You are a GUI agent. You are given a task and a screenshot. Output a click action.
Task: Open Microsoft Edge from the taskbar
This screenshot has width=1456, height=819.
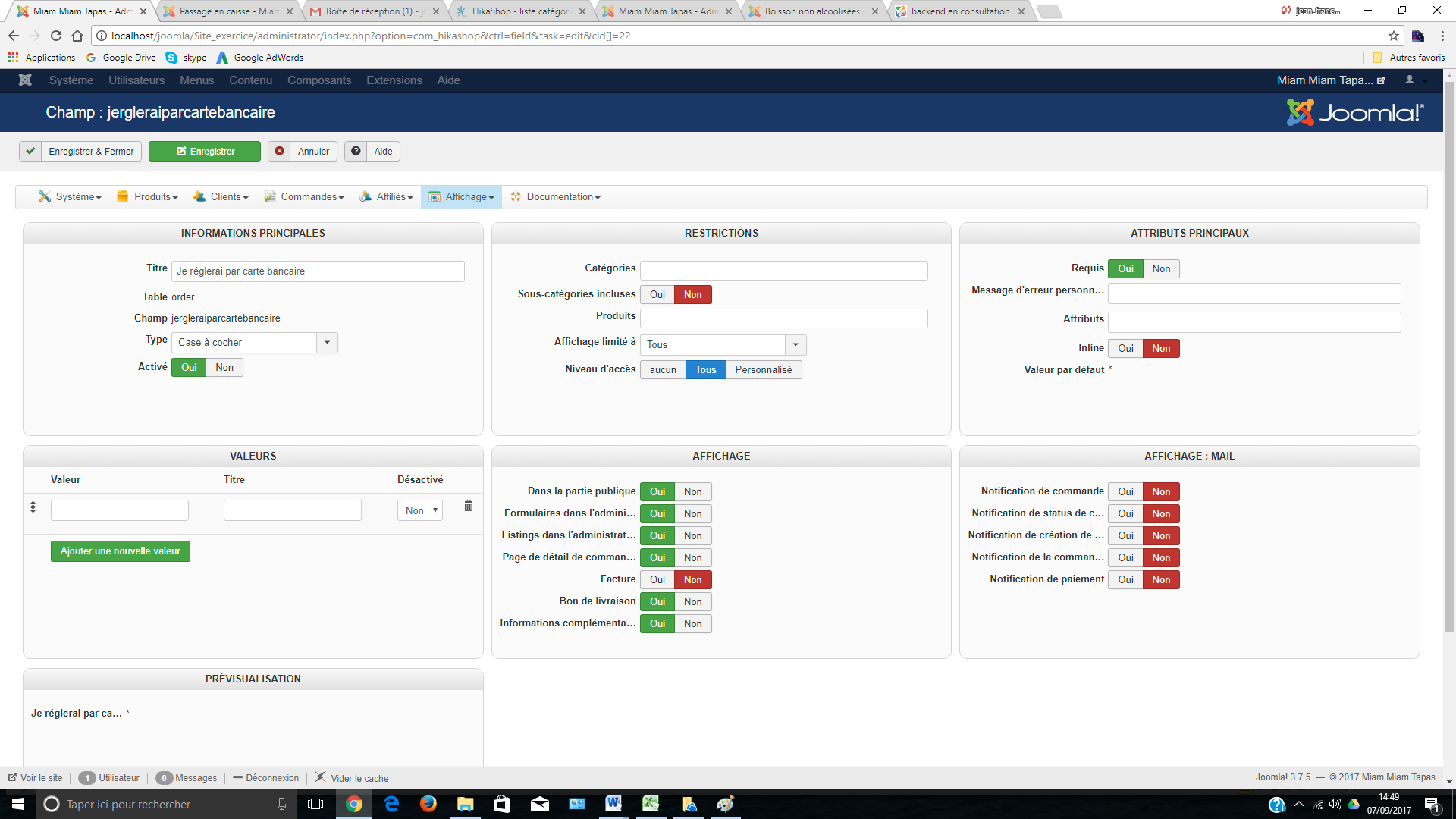[x=391, y=804]
